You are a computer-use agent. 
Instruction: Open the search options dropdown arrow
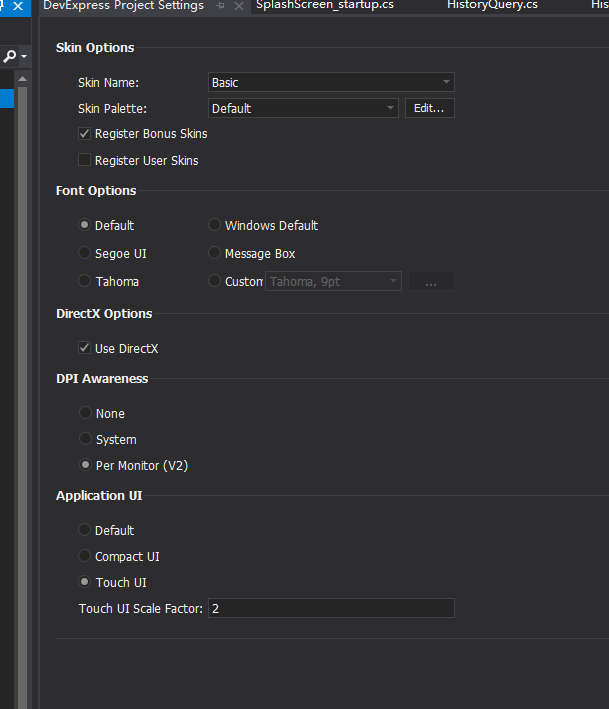pyautogui.click(x=24, y=57)
